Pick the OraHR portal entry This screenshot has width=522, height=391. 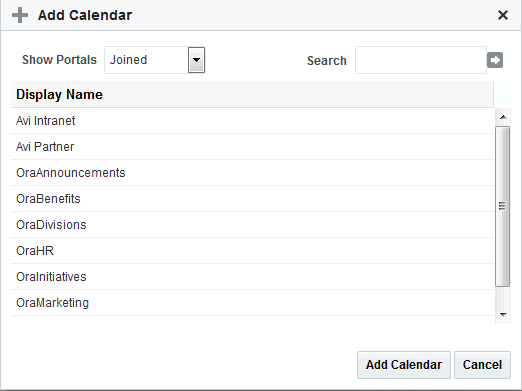point(252,251)
